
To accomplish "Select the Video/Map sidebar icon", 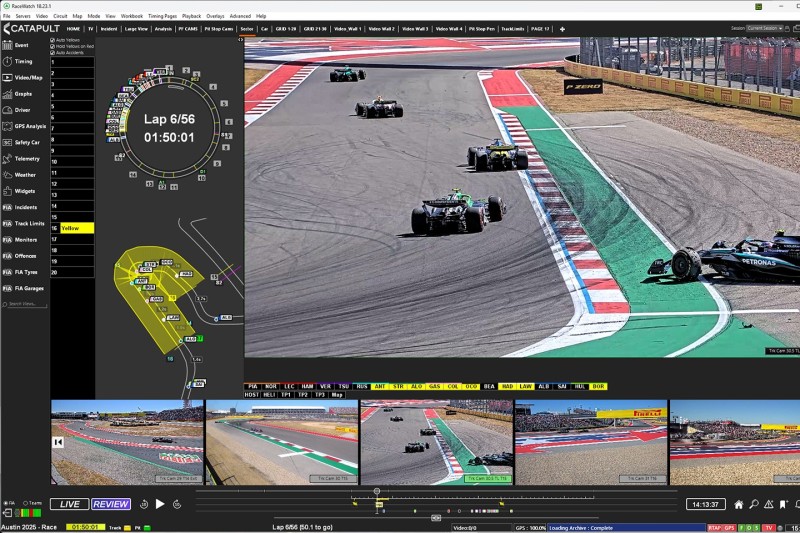I will click(7, 78).
